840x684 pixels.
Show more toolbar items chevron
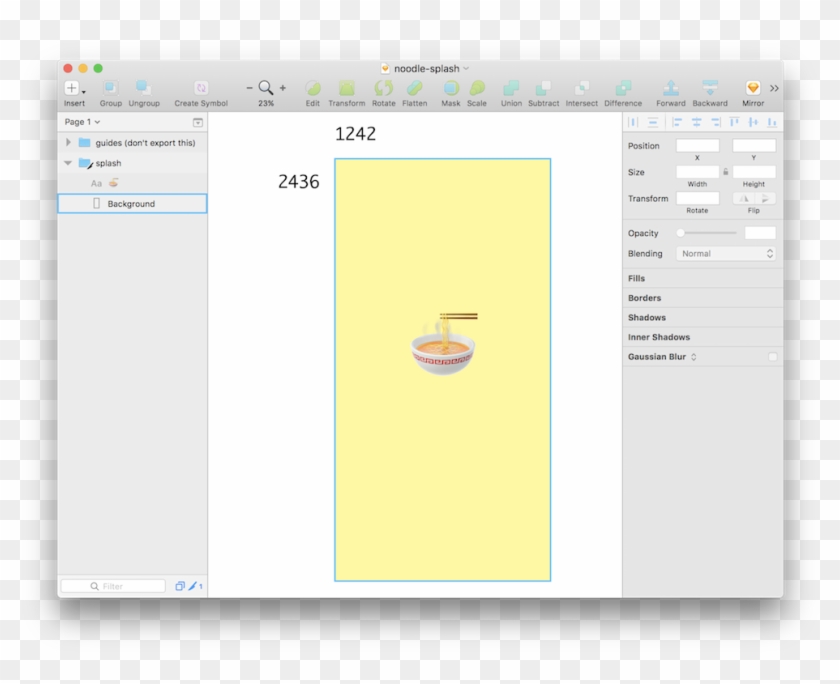[774, 88]
